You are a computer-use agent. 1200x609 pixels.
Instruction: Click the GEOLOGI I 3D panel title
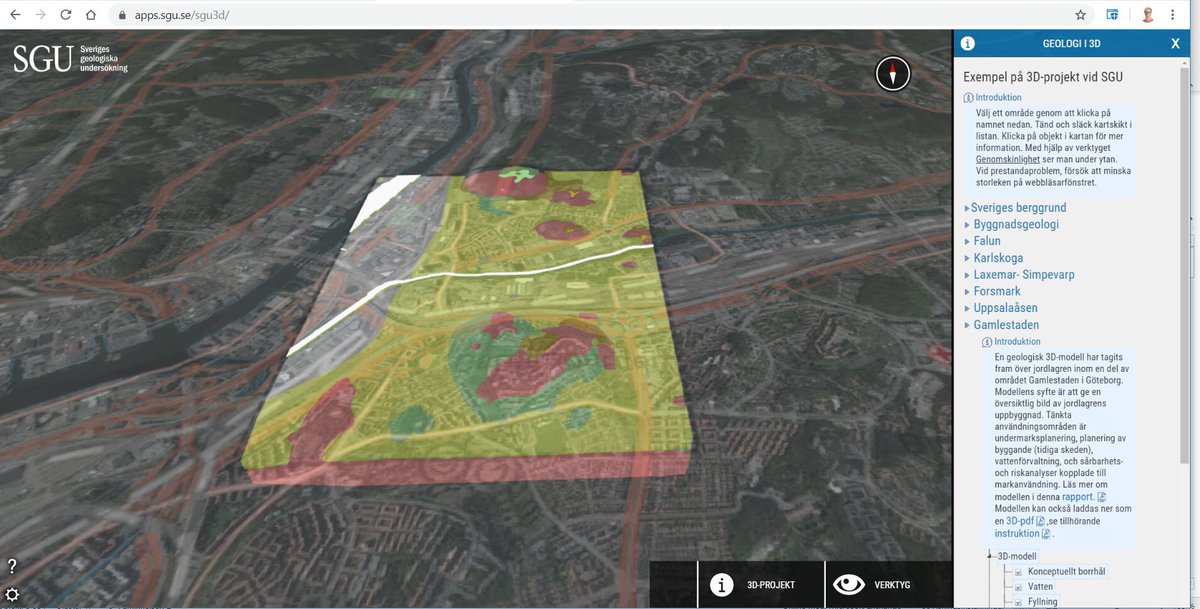[1072, 44]
